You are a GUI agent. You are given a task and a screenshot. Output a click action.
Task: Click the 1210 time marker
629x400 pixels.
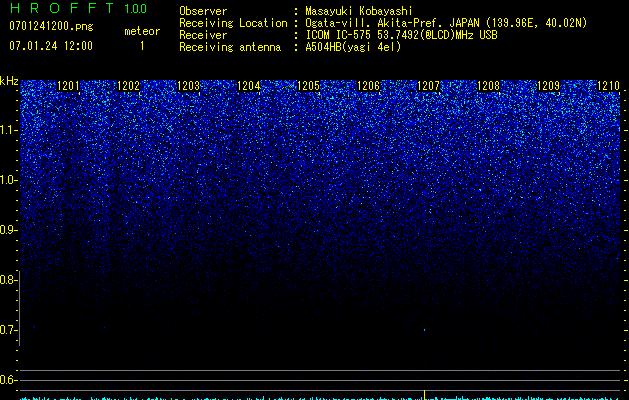(x=609, y=86)
